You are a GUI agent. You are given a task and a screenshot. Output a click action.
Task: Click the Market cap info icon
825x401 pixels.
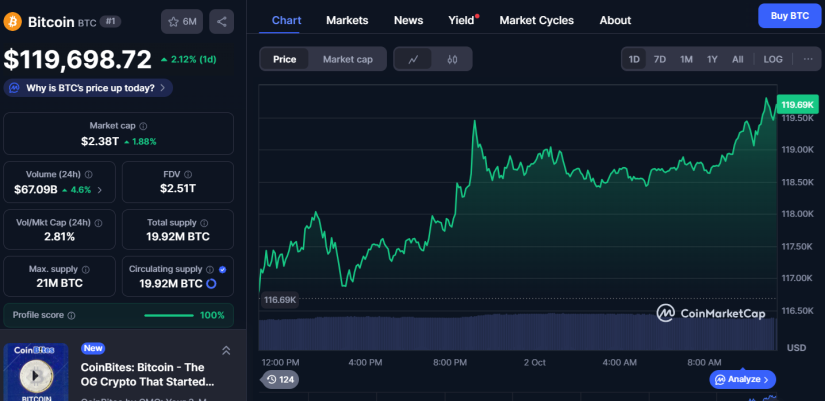[x=143, y=126]
